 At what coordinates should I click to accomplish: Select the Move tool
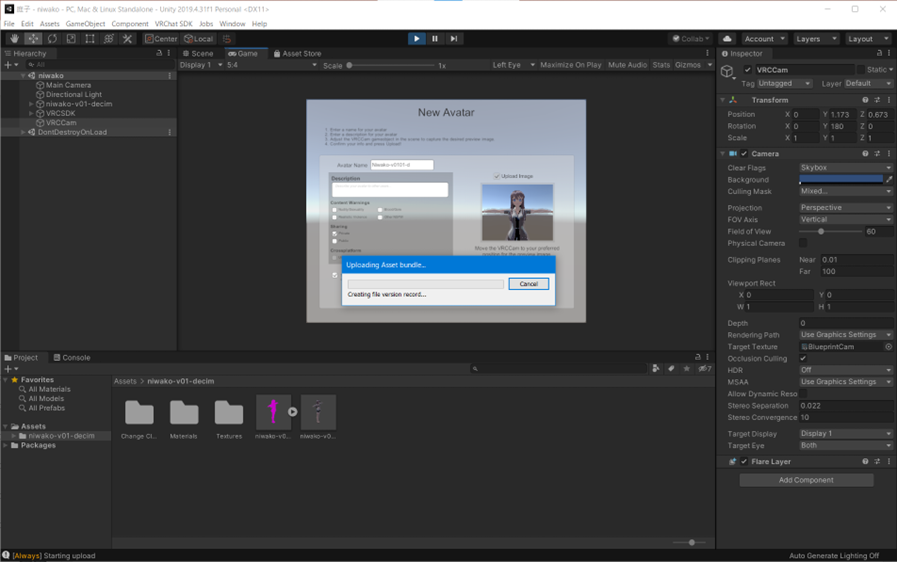pyautogui.click(x=33, y=39)
